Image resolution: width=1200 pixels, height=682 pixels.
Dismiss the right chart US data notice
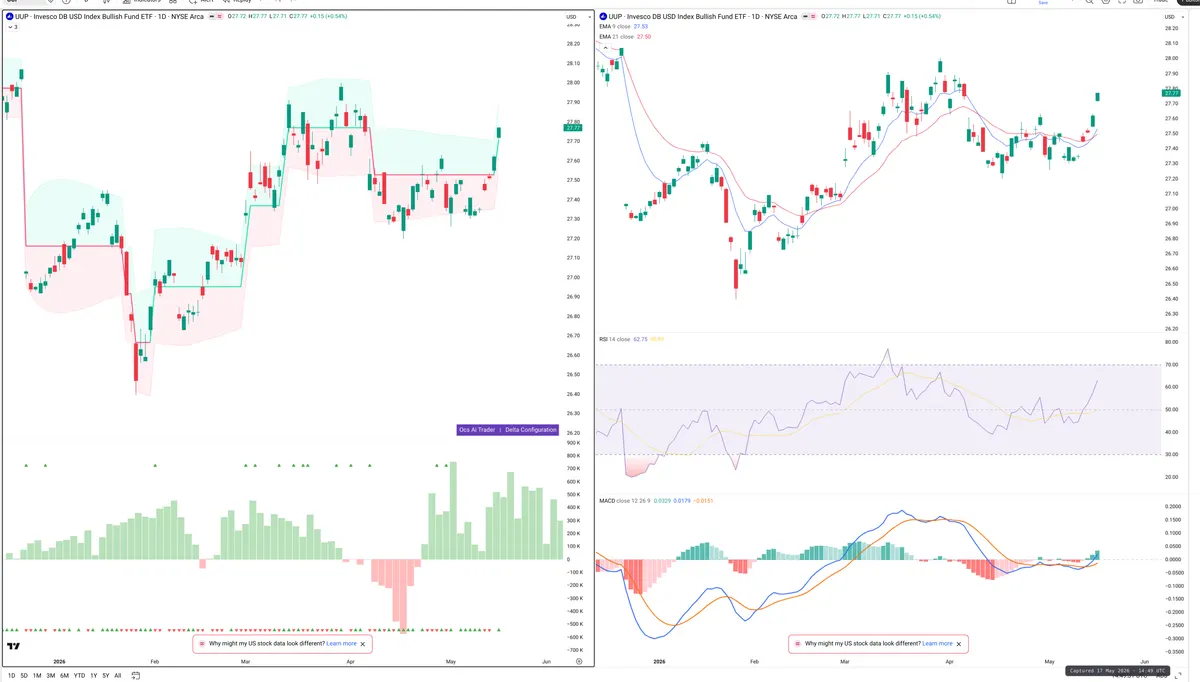[x=960, y=644]
